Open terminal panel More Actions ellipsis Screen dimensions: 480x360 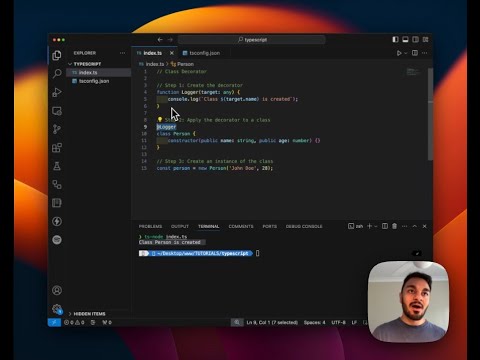pyautogui.click(x=404, y=226)
